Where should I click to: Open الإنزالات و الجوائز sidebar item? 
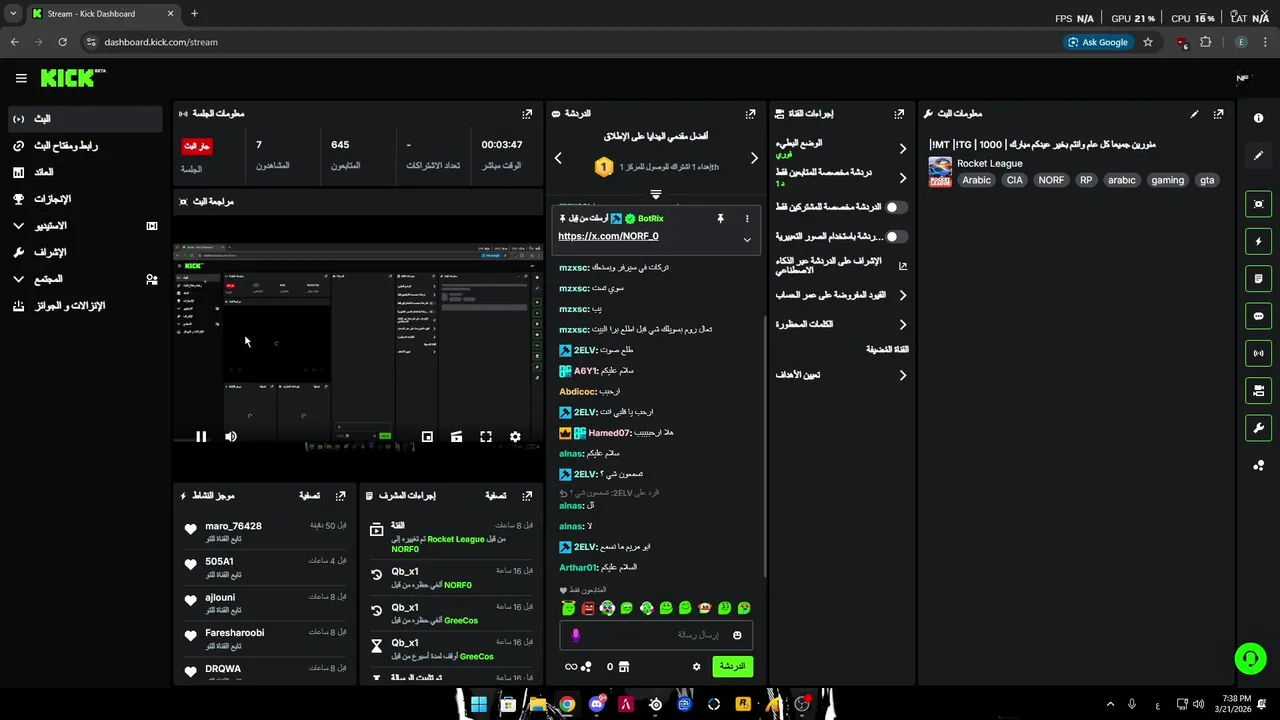tap(85, 306)
